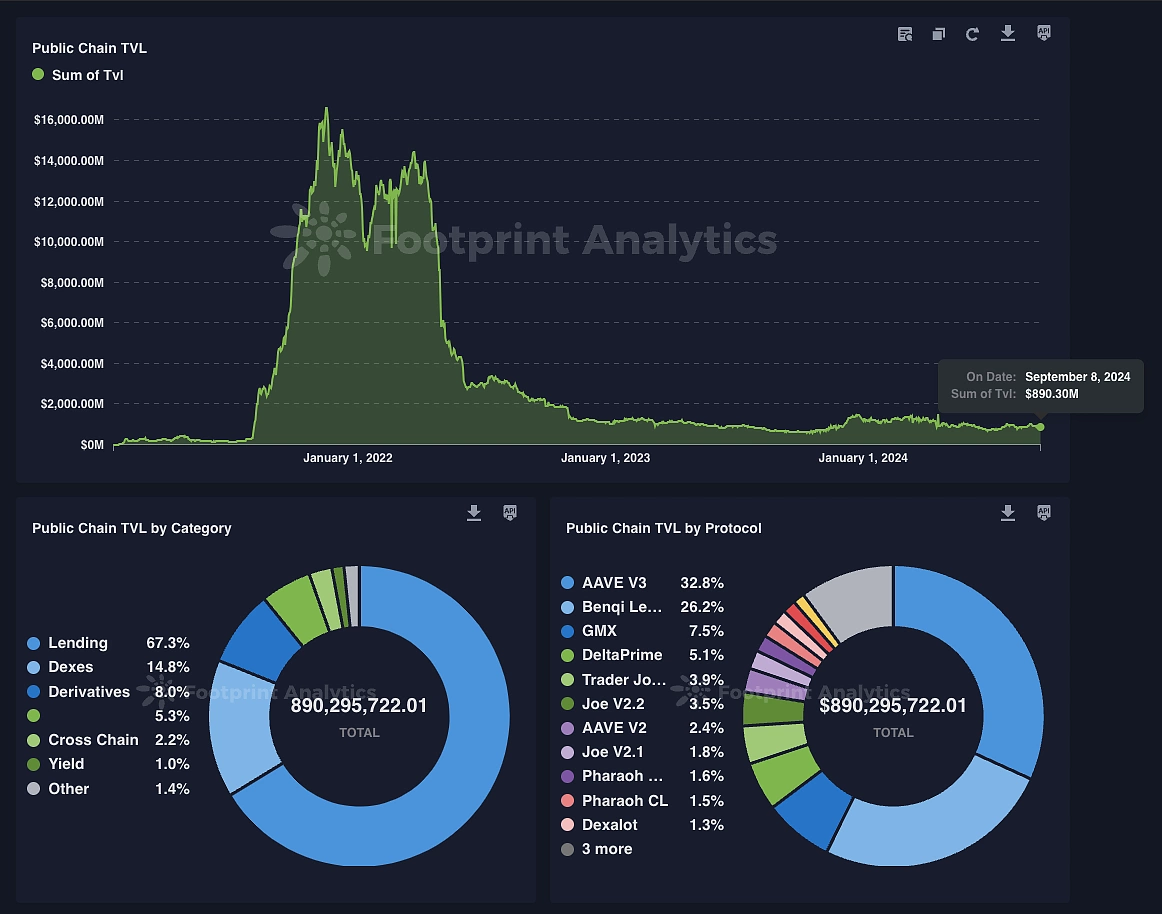Click the 32.8% AAVE V3 percentage value
The width and height of the screenshot is (1162, 914).
(702, 583)
